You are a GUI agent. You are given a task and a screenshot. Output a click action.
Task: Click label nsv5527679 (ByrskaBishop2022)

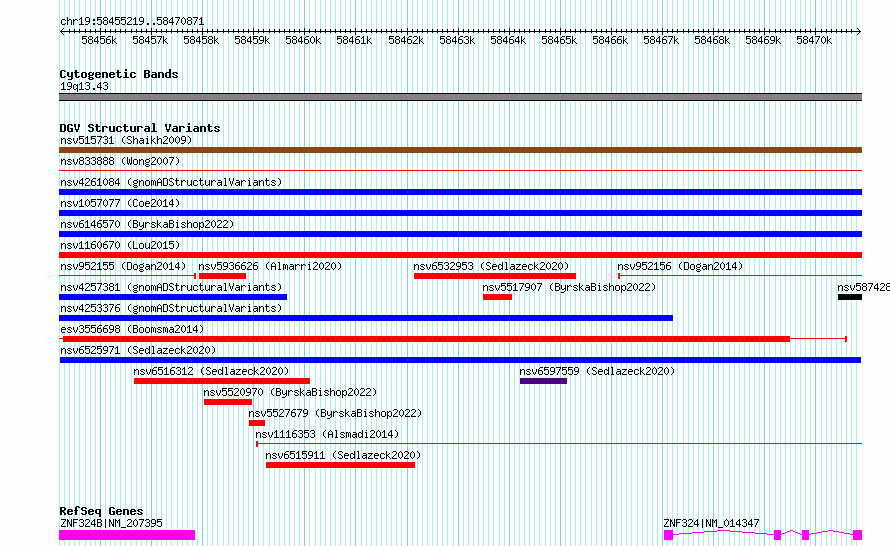pyautogui.click(x=335, y=413)
